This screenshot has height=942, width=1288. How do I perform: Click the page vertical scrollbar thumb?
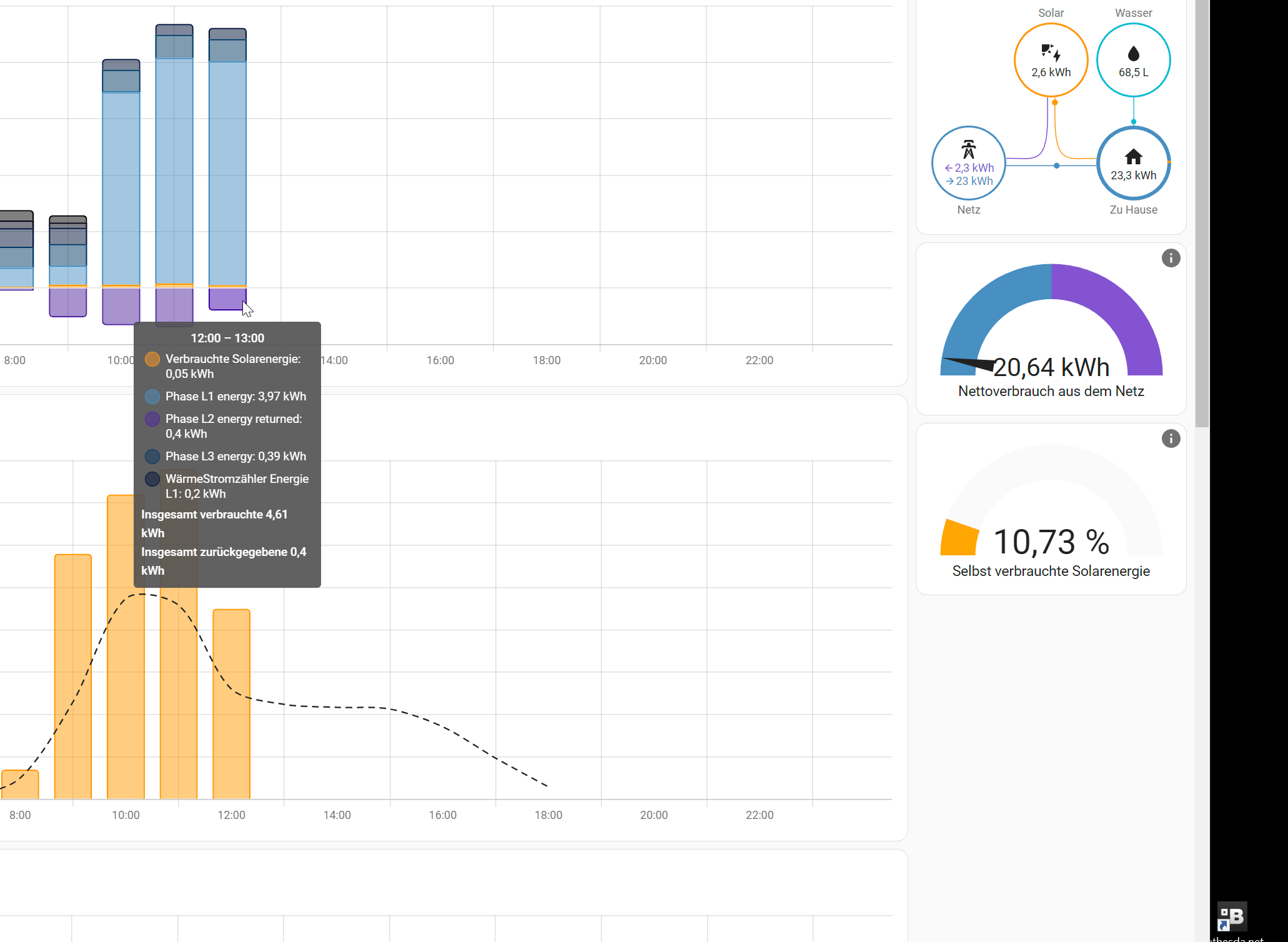click(x=1202, y=212)
